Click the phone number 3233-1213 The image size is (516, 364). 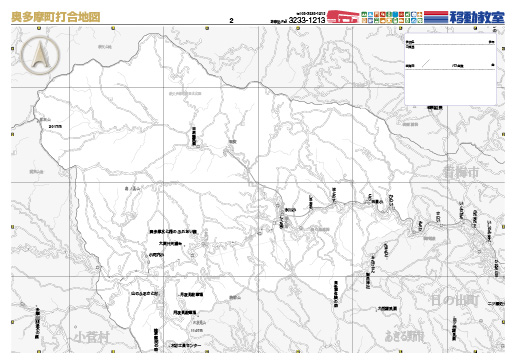tap(307, 20)
